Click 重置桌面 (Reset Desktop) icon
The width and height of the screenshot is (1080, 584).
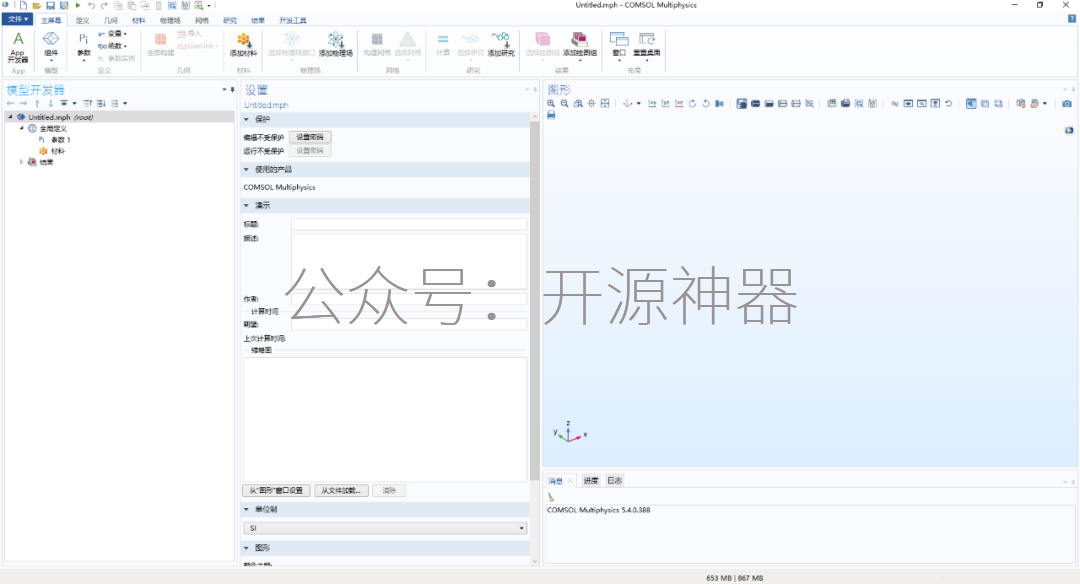click(647, 45)
